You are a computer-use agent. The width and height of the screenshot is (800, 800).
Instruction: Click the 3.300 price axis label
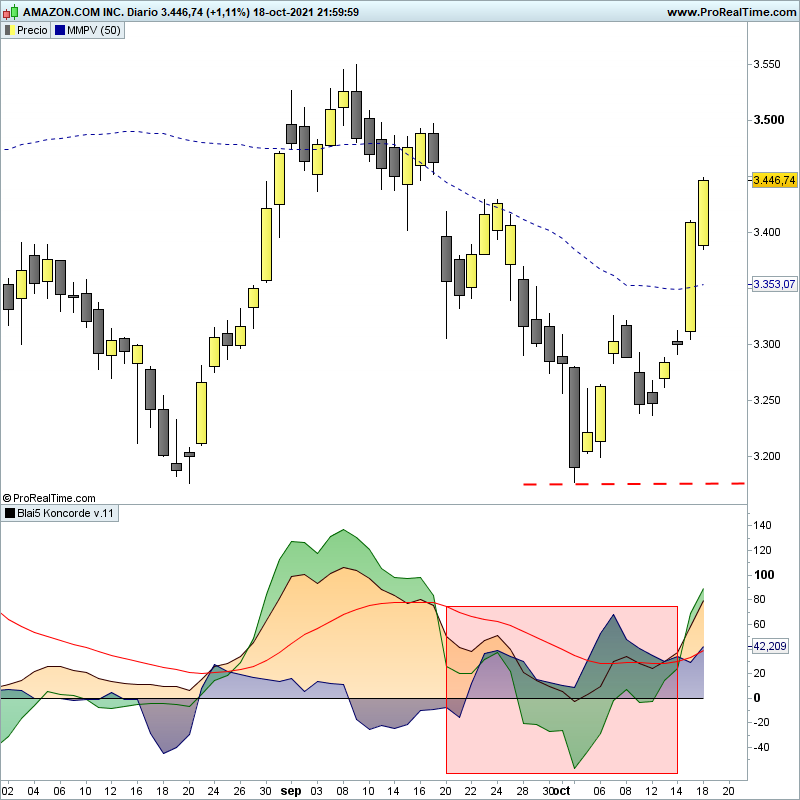[x=767, y=344]
